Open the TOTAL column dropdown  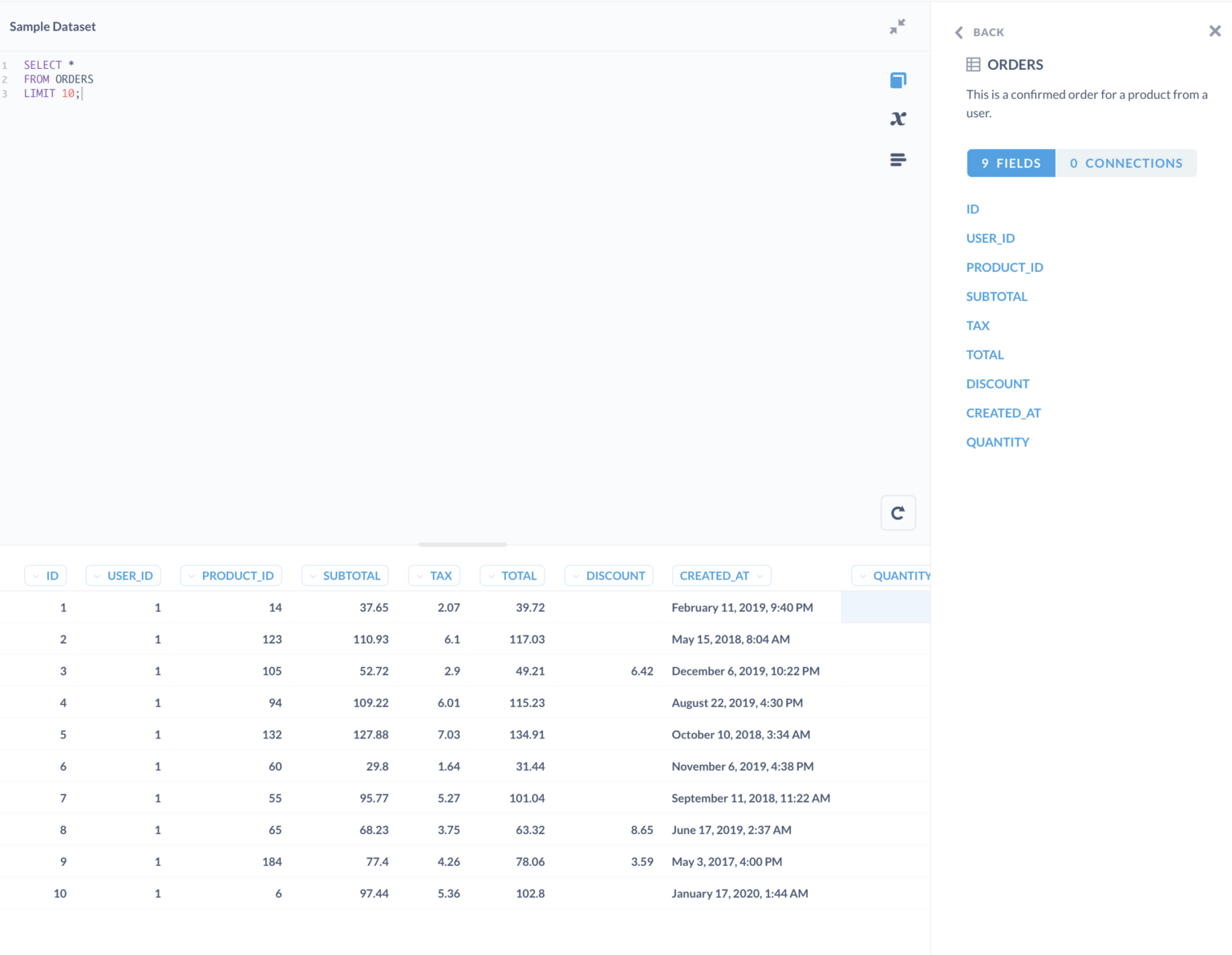pyautogui.click(x=492, y=575)
